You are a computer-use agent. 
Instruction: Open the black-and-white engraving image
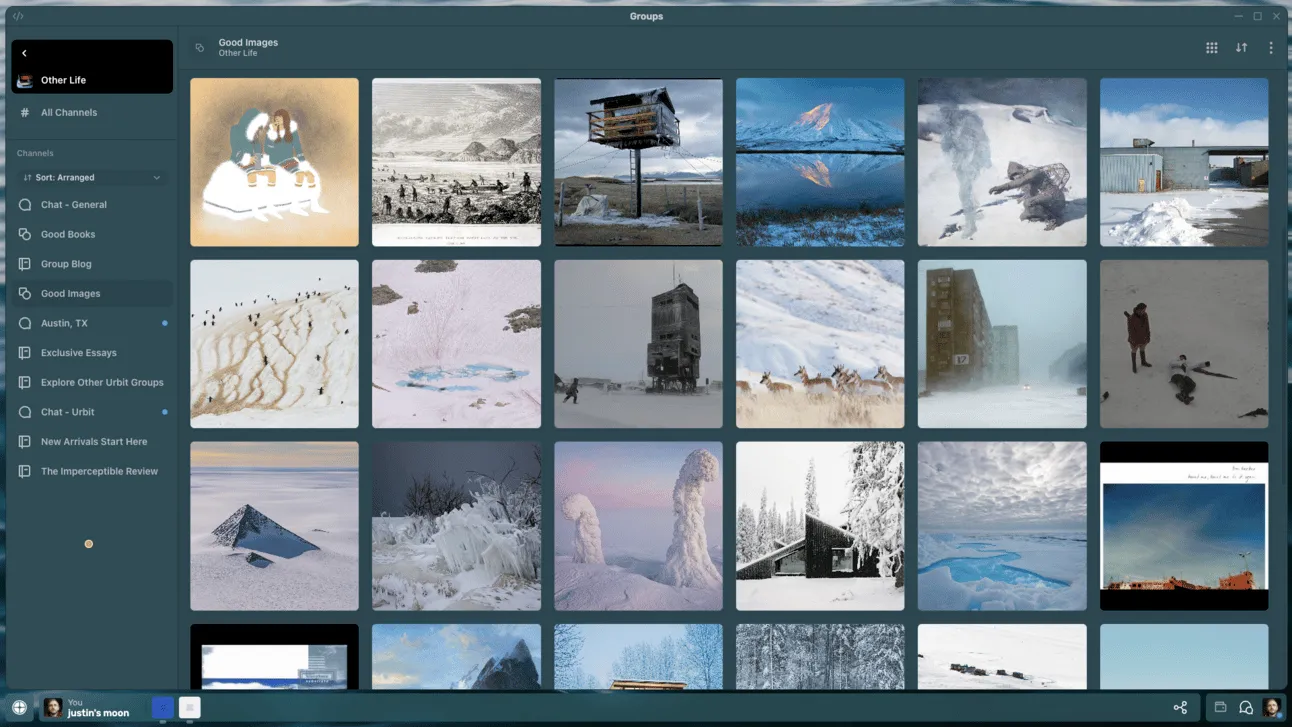456,162
